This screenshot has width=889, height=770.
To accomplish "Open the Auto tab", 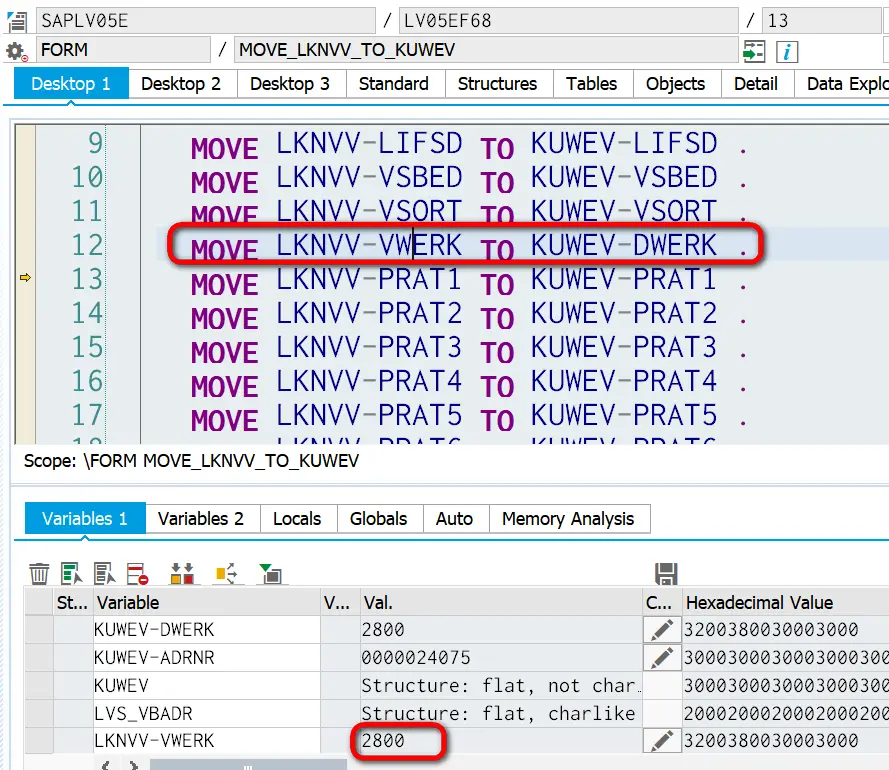I will [454, 518].
